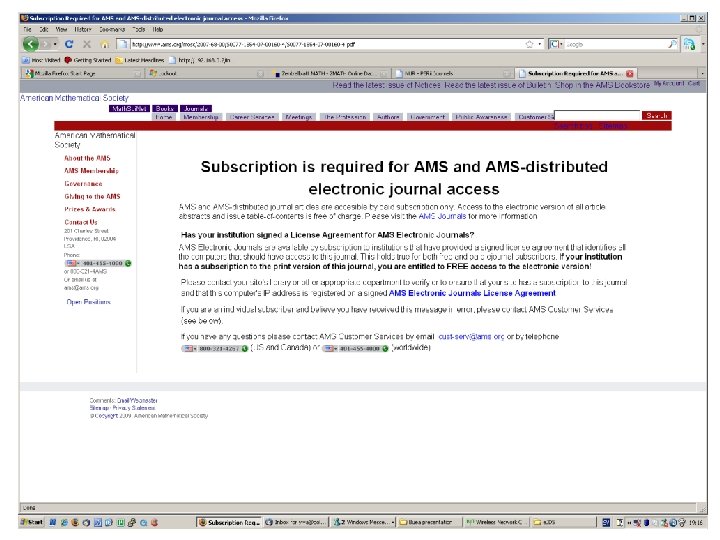
Task: Focus the Google search box in the toolbar
Action: point(615,44)
